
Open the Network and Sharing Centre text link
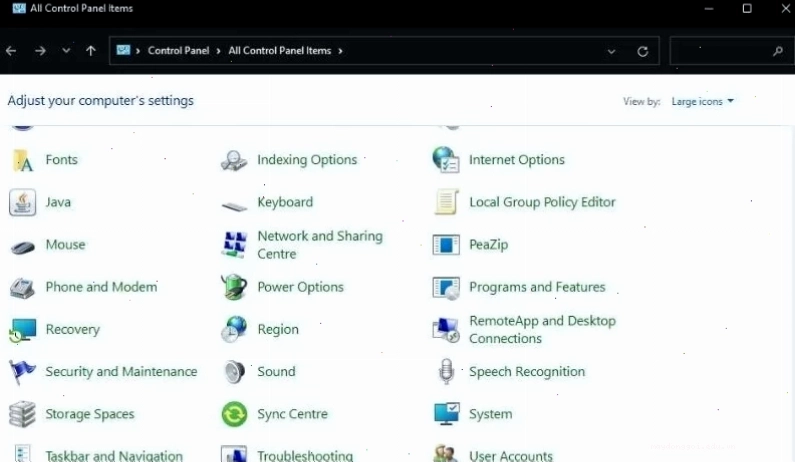[320, 245]
